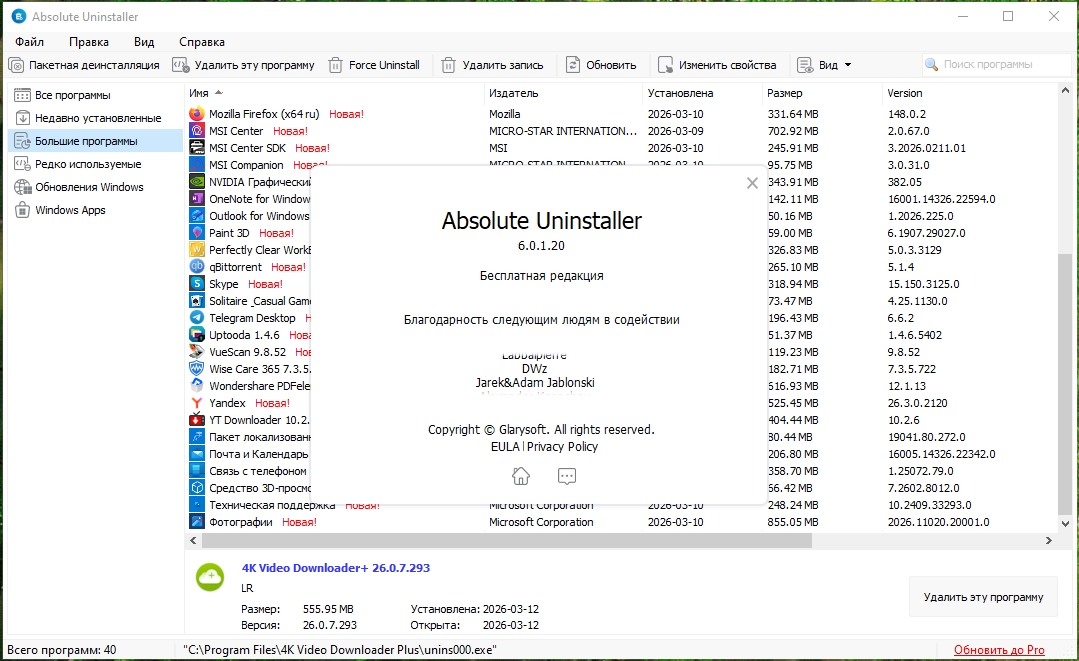Viewport: 1079px width, 661px height.
Task: Click the large Удалить эту программу button
Action: point(983,597)
